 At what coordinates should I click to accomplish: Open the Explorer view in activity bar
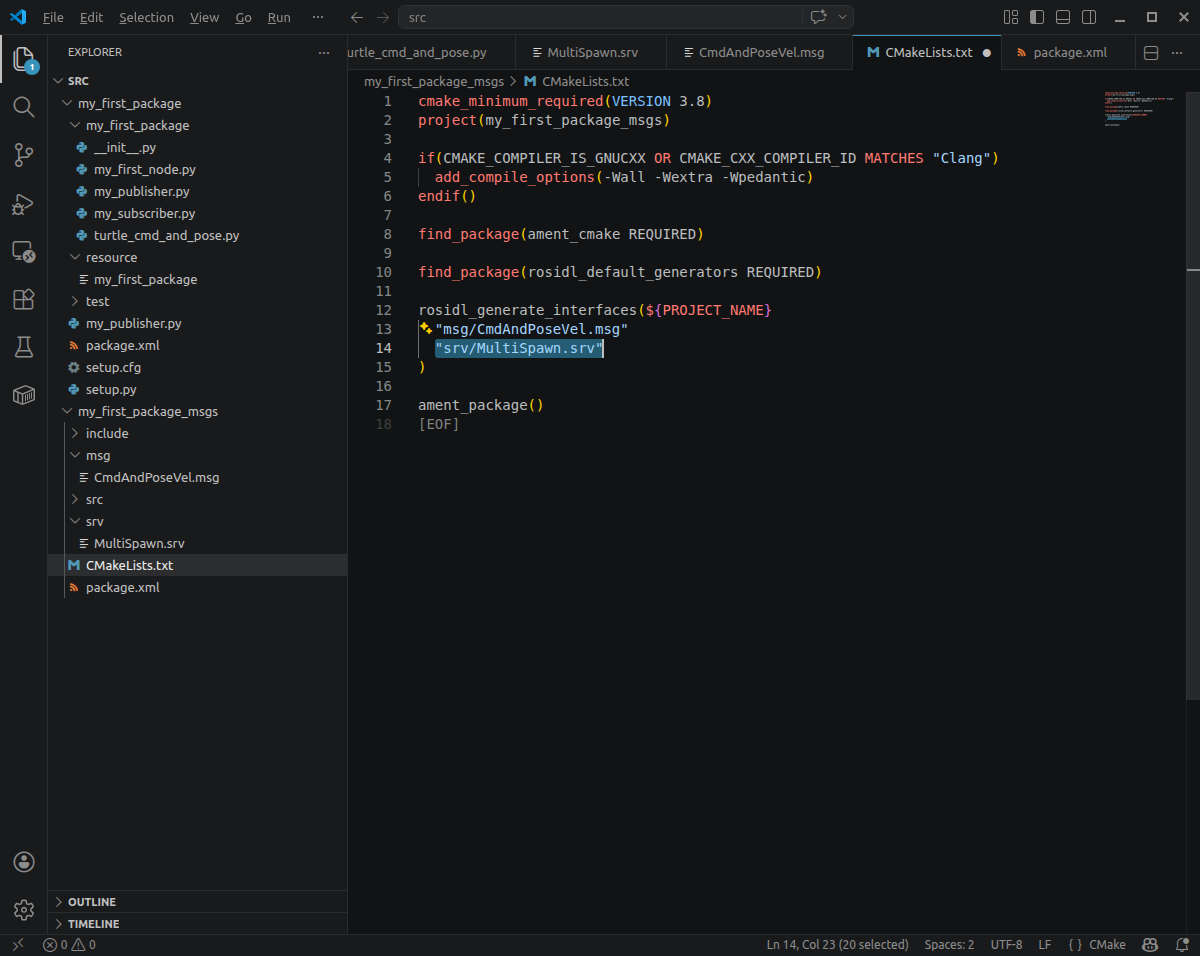[24, 60]
